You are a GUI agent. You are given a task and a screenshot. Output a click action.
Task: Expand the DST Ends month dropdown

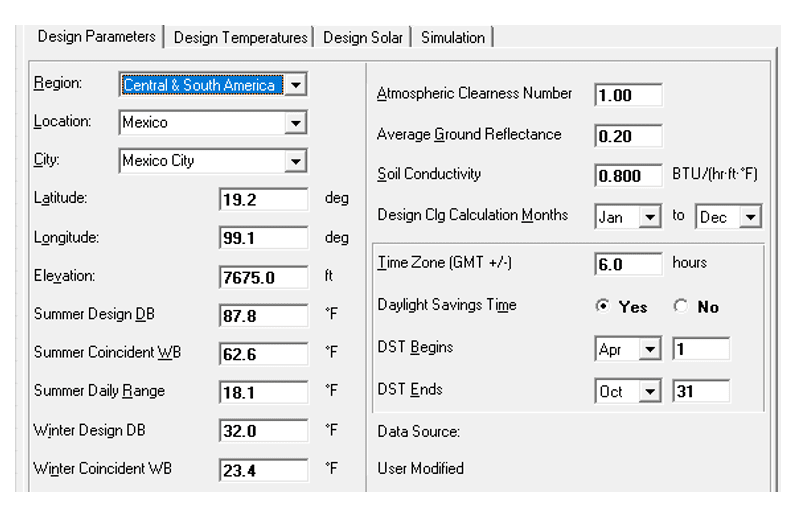(650, 392)
